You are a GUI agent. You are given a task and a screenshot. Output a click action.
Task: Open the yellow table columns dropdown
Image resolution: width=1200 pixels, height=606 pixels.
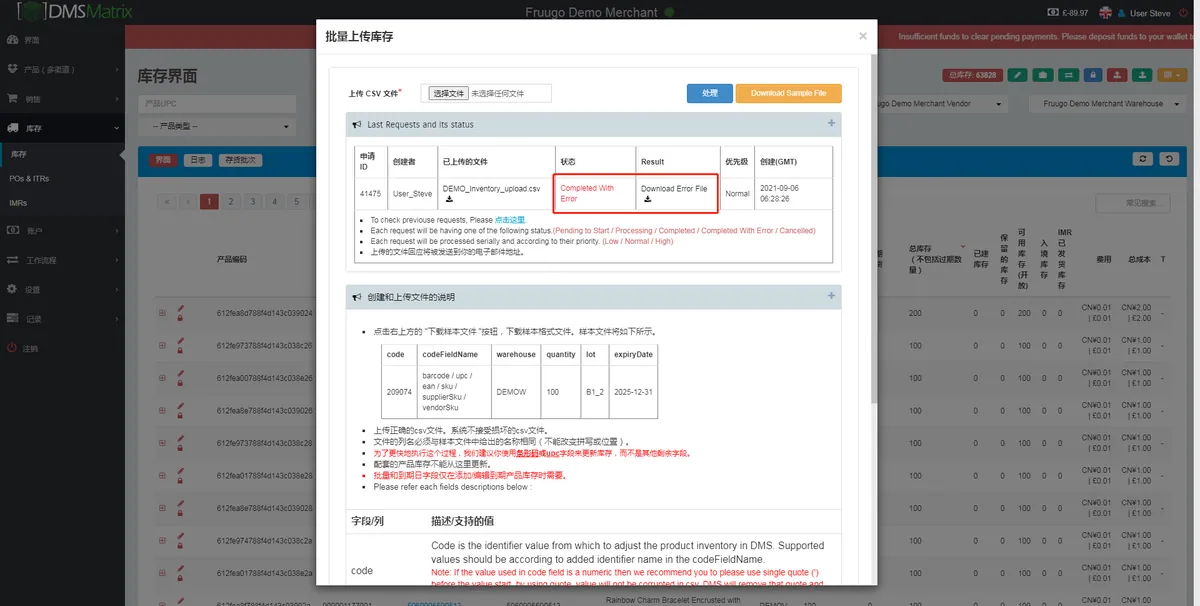(1171, 75)
